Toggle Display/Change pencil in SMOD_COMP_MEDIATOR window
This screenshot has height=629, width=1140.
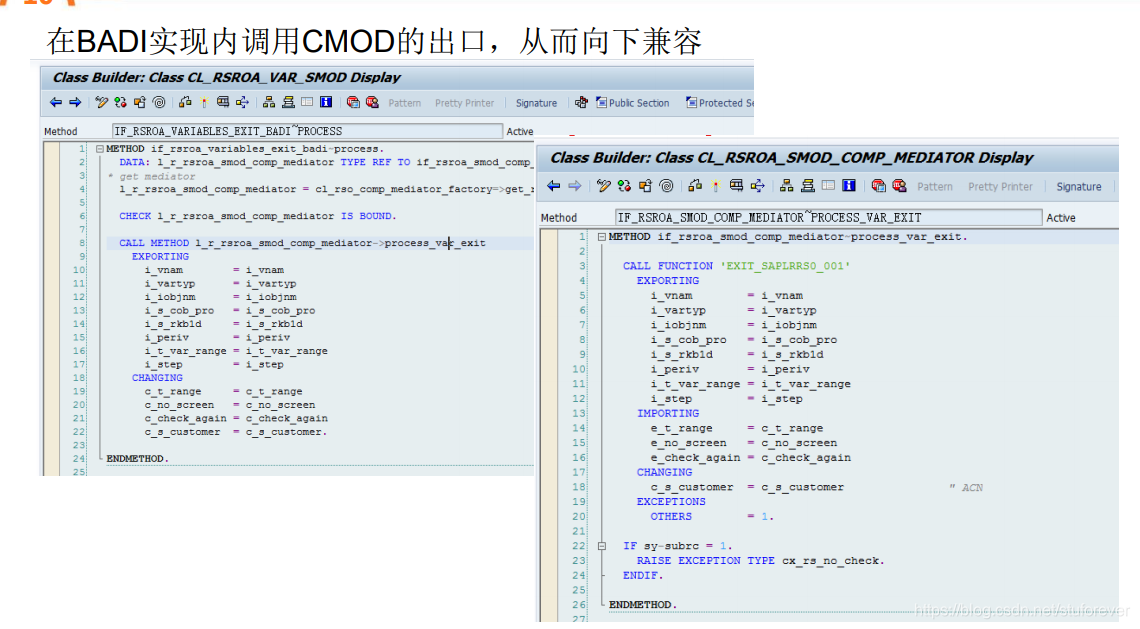[604, 186]
